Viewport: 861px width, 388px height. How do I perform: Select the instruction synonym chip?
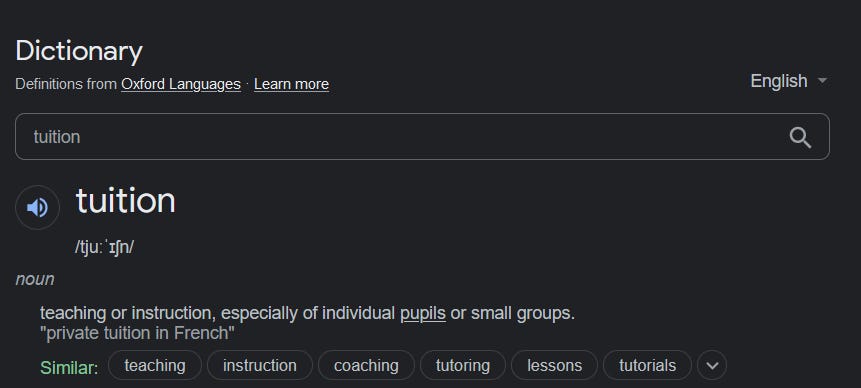point(260,365)
